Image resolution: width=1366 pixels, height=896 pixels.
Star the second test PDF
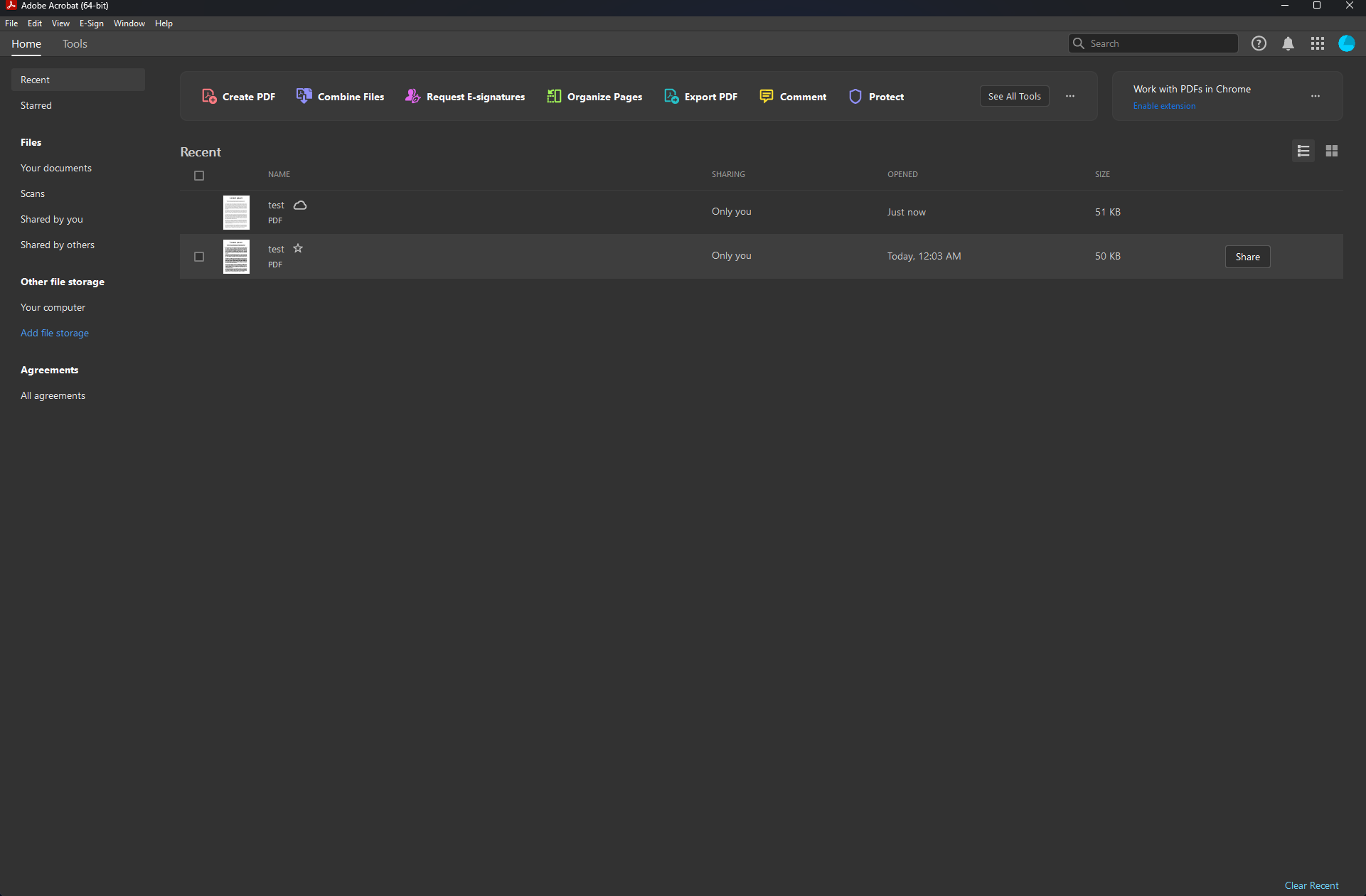pos(298,248)
